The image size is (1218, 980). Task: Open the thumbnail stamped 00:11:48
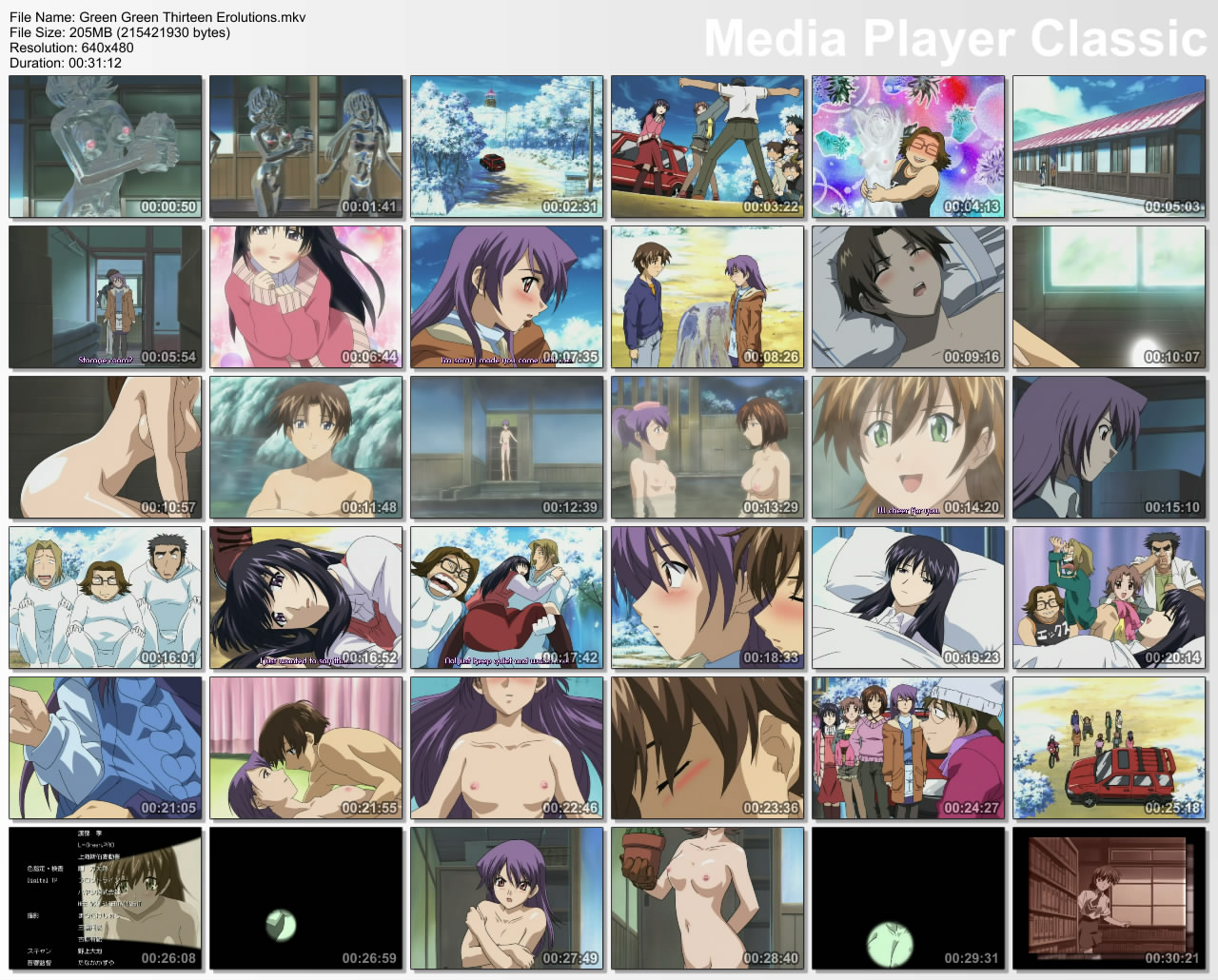click(306, 447)
